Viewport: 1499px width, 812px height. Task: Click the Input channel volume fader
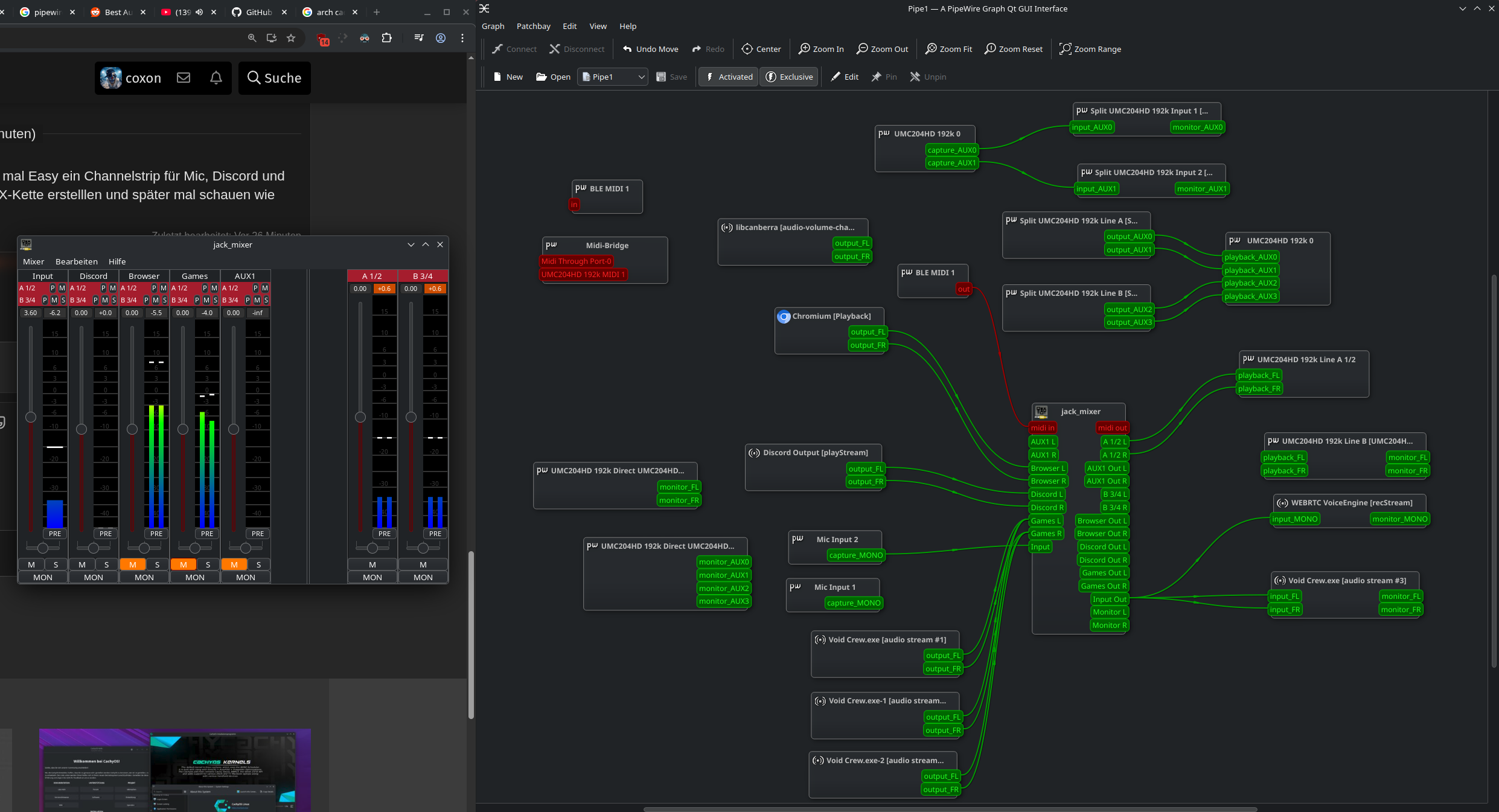click(x=31, y=417)
